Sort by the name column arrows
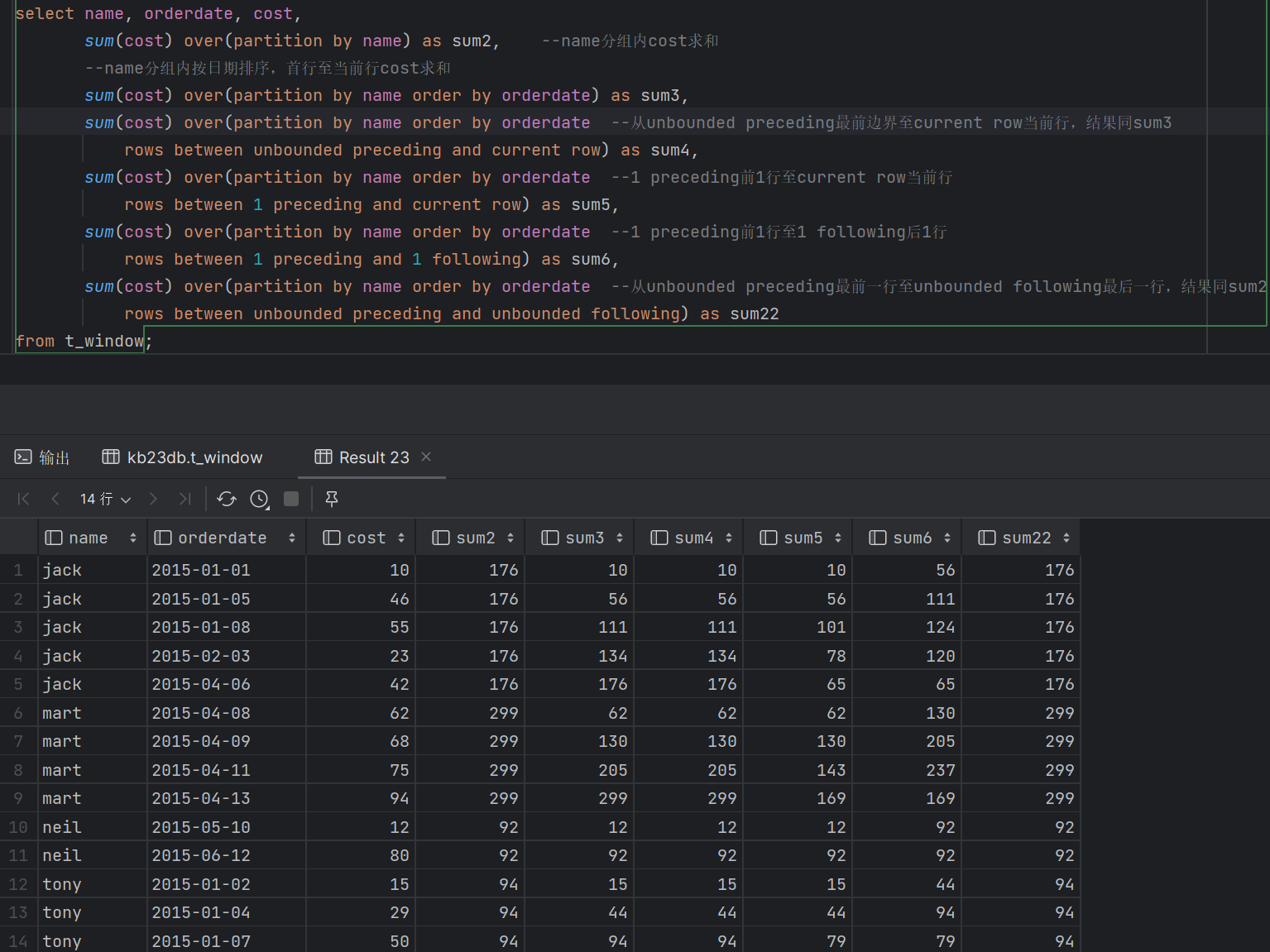 [132, 538]
